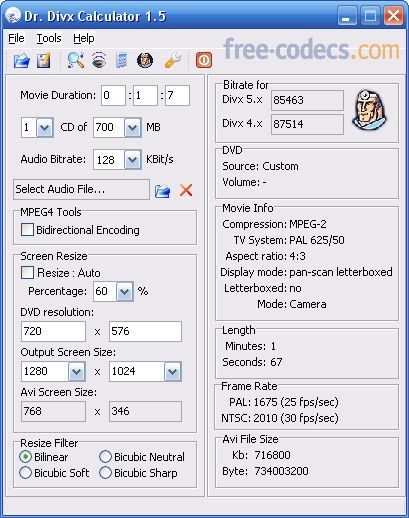Click the save notepad toolbar icon
The height and width of the screenshot is (518, 409).
[x=44, y=61]
